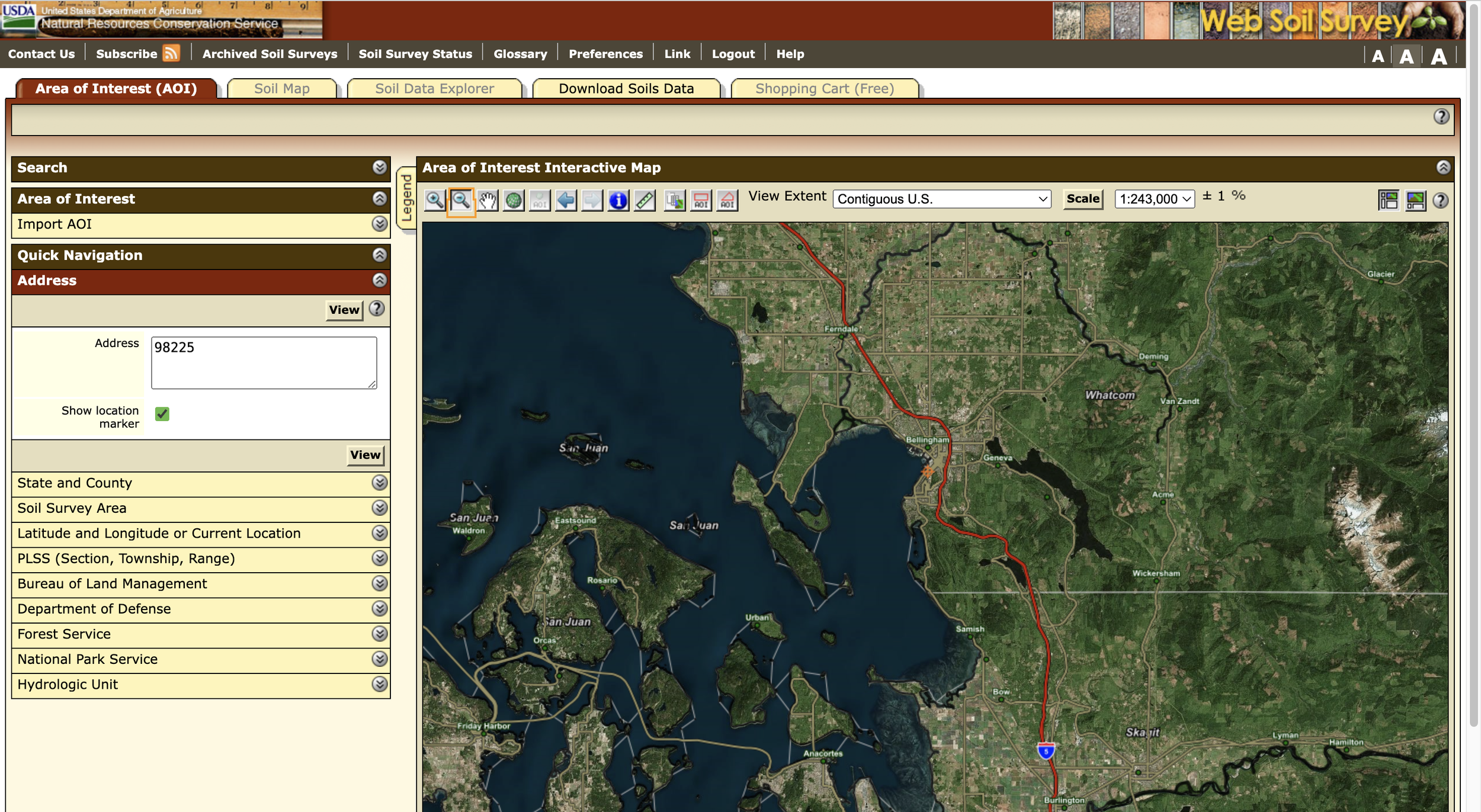Screen dimensions: 1481x812
Task: Click the Scale button
Action: click(x=1082, y=199)
